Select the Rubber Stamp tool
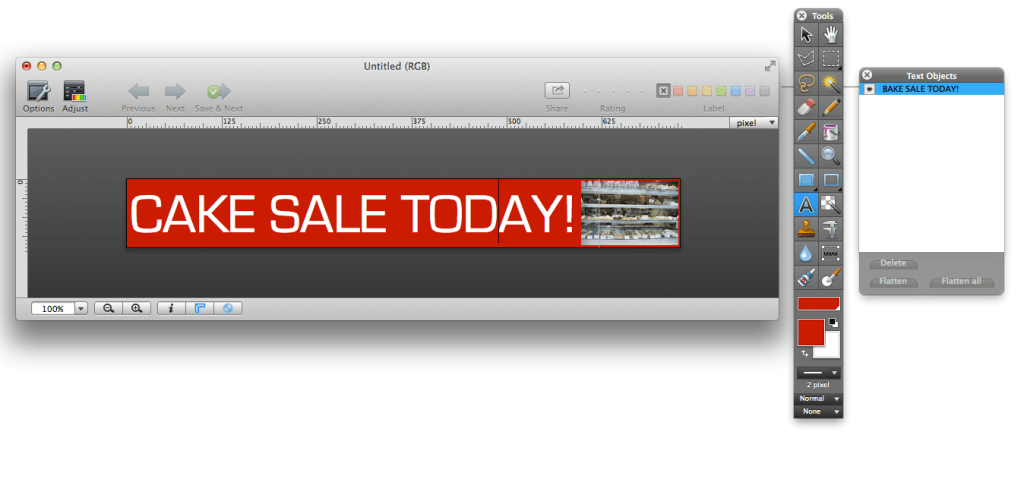Viewport: 1024px width, 485px height. point(806,229)
